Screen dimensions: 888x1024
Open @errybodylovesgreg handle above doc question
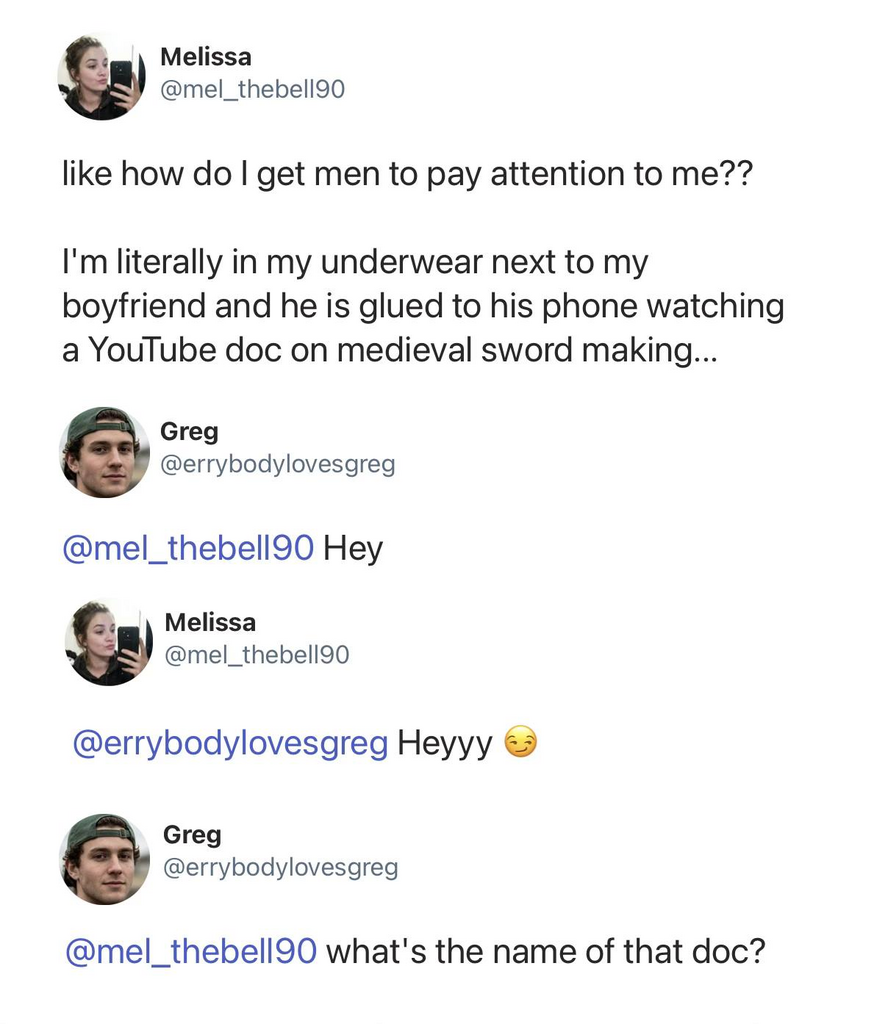point(280,867)
